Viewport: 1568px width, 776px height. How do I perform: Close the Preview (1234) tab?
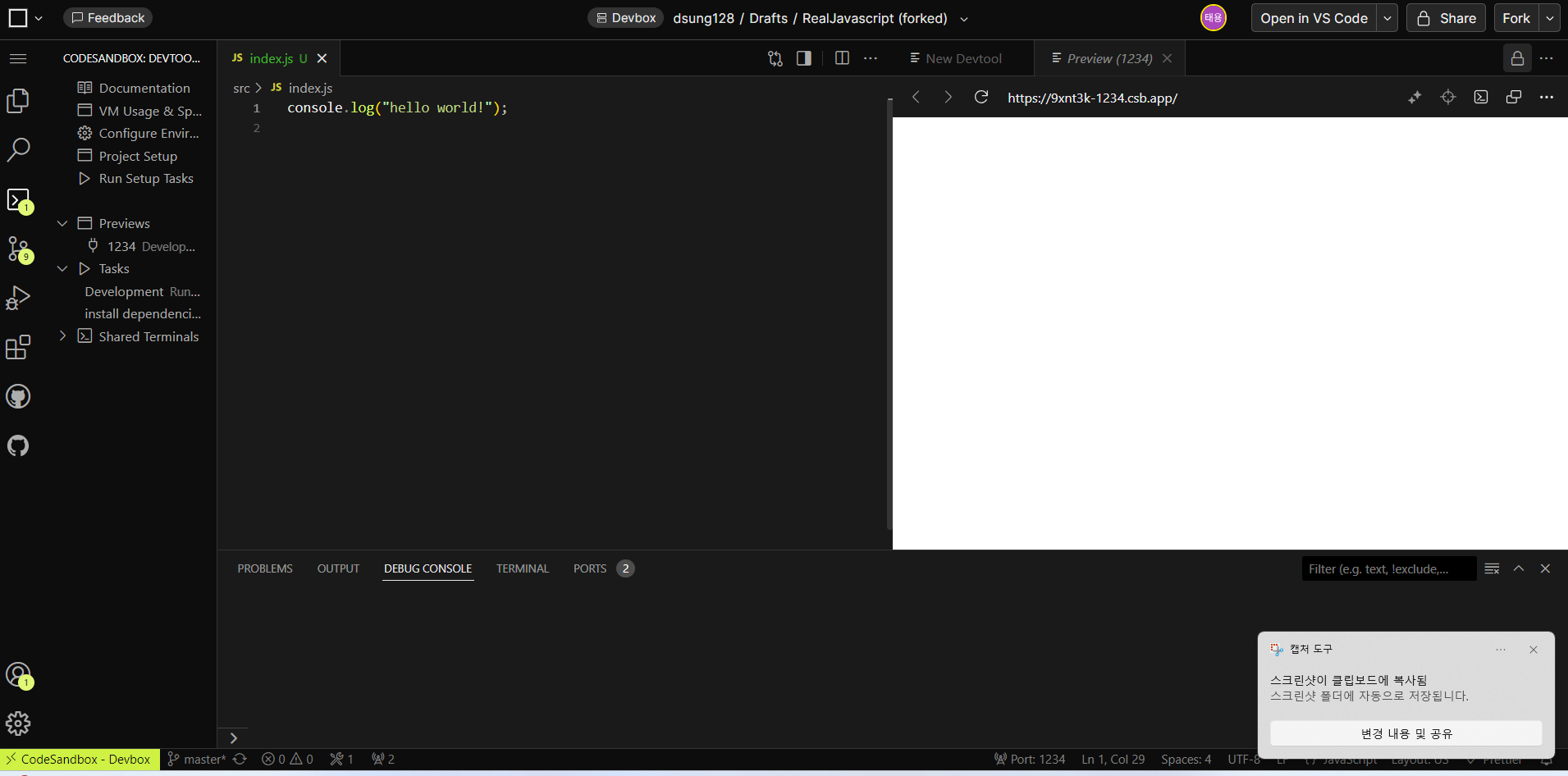coord(1168,58)
